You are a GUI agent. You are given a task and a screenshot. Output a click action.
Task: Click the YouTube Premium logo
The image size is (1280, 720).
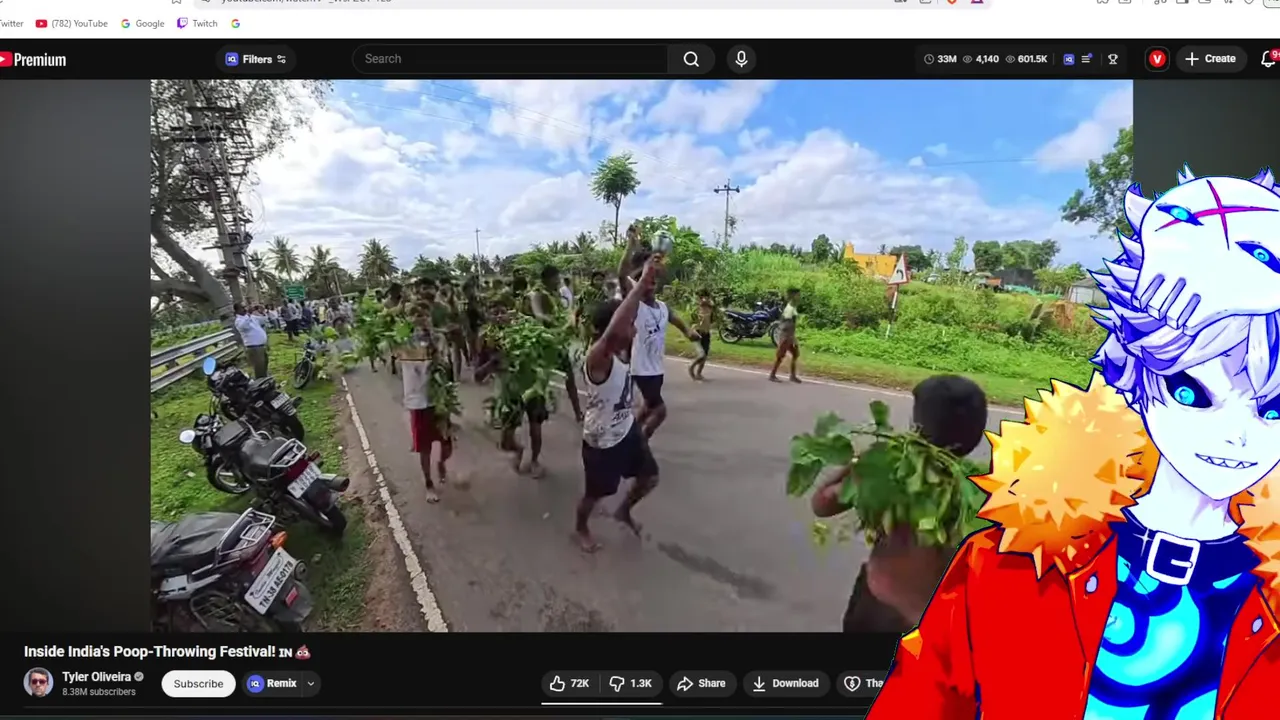[x=33, y=60]
